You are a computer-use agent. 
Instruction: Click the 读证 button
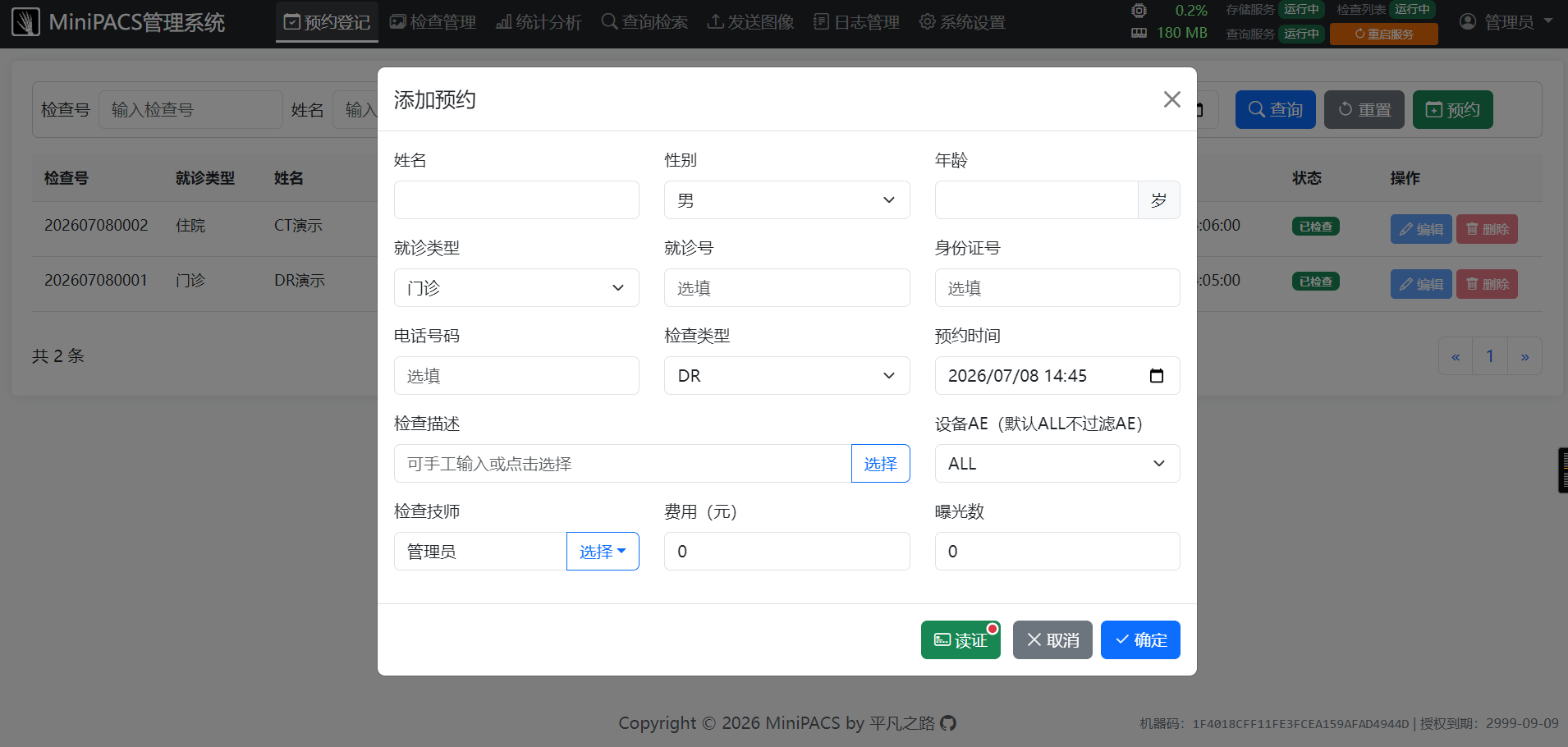(961, 639)
